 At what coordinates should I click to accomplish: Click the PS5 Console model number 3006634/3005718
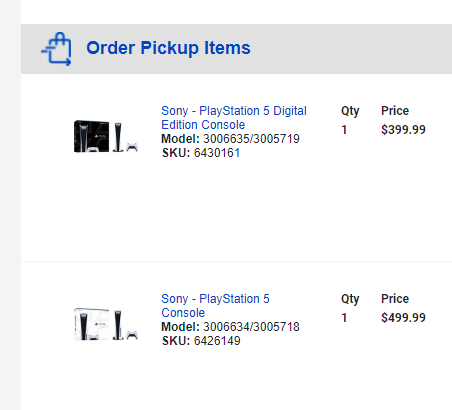tap(251, 327)
